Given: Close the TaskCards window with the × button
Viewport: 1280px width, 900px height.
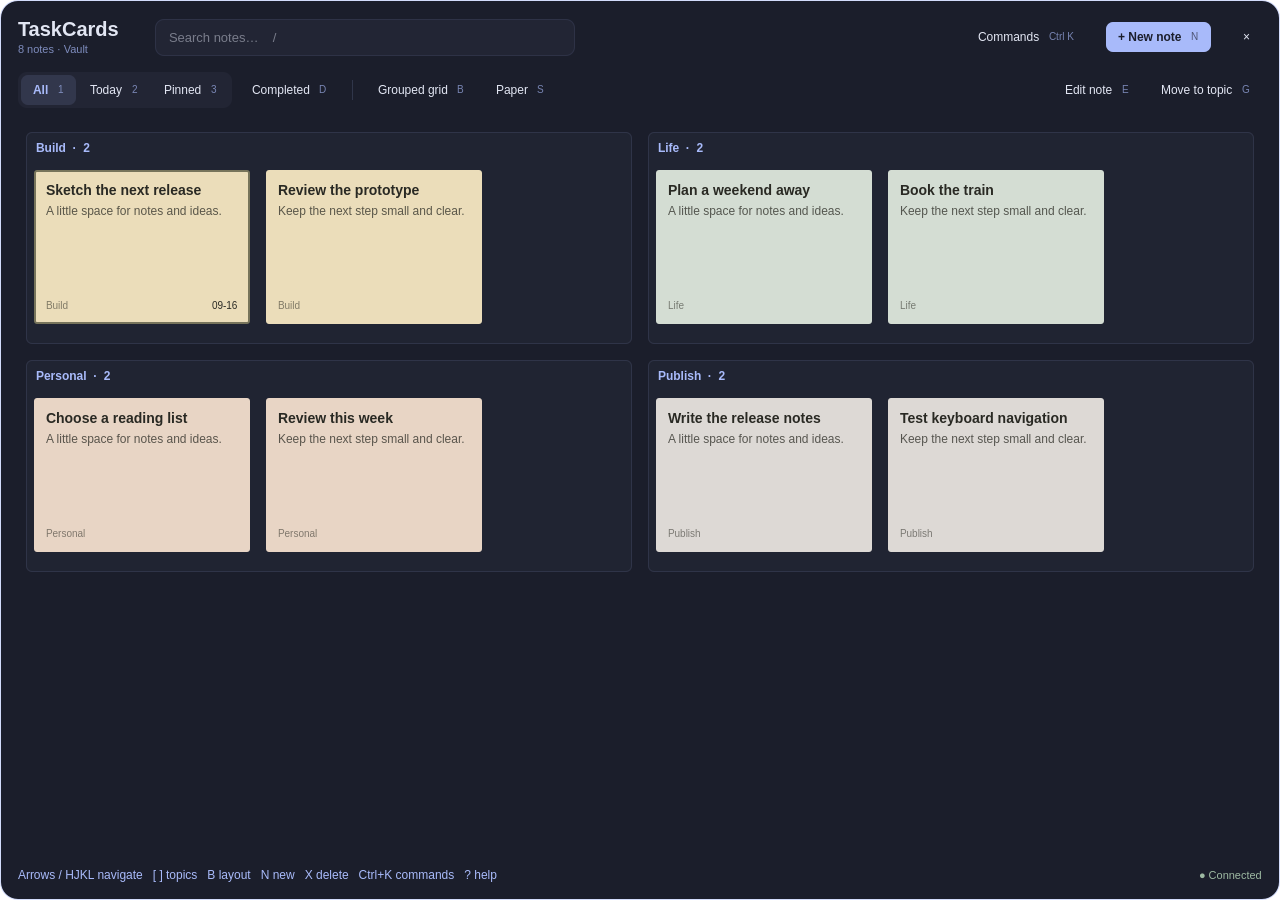Looking at the screenshot, I should click(1246, 37).
